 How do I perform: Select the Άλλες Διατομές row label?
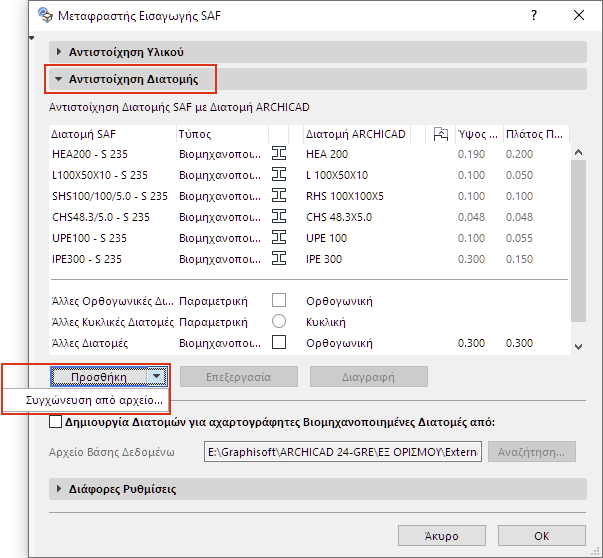click(x=90, y=343)
